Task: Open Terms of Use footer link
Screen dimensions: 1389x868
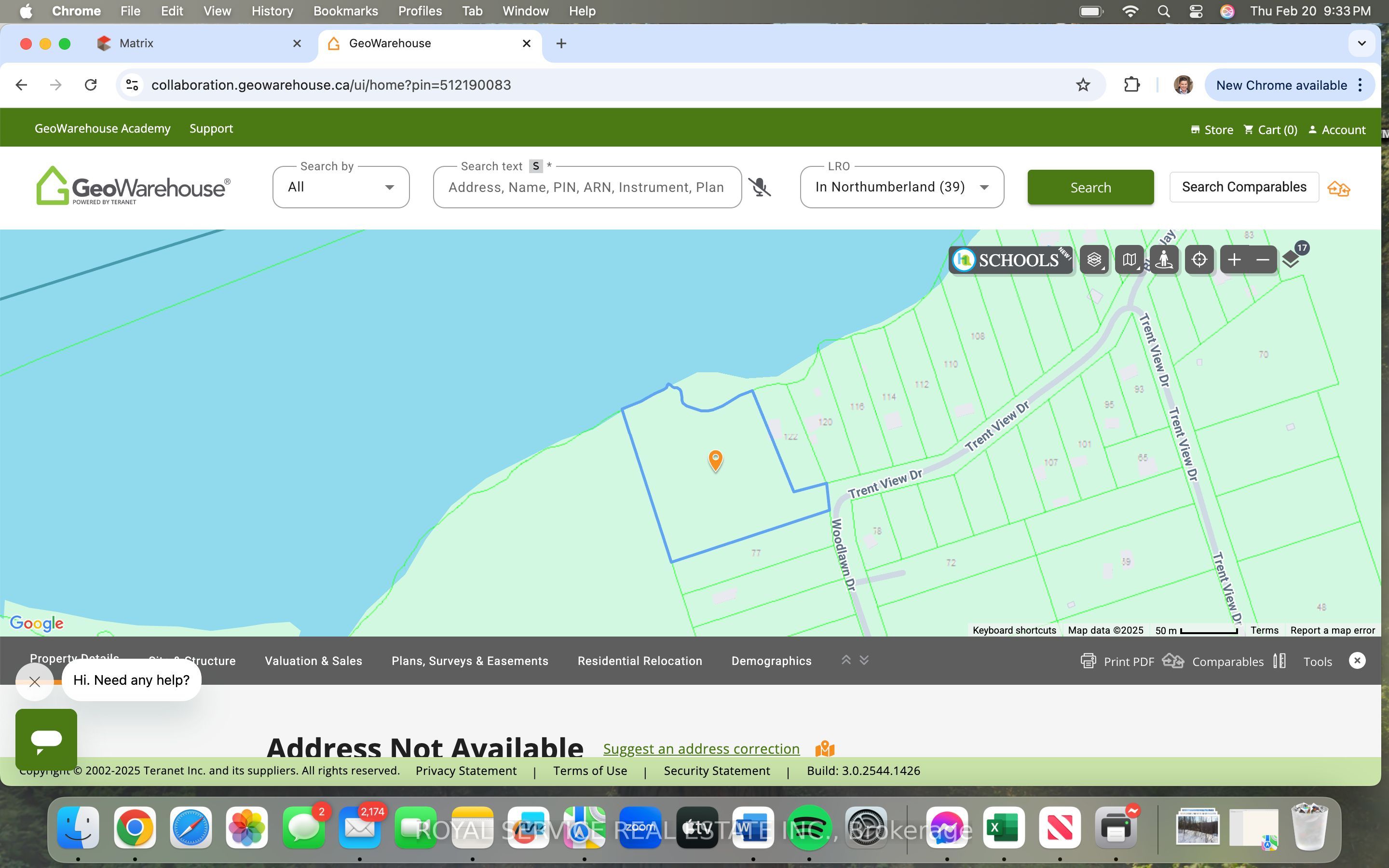Action: point(590,771)
